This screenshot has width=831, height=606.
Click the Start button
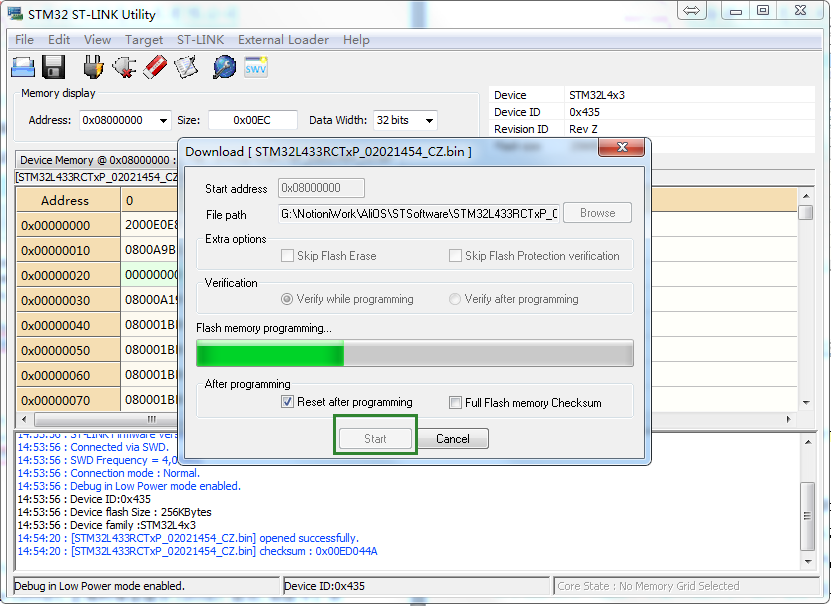coord(375,439)
